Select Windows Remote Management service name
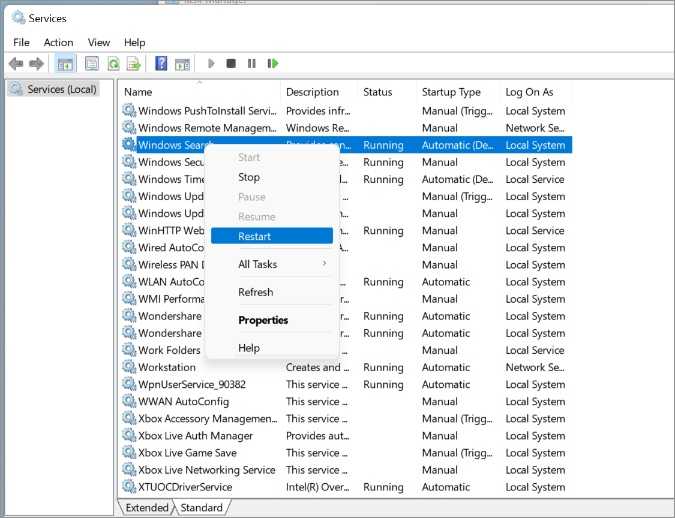The width and height of the screenshot is (675, 518). 207,128
